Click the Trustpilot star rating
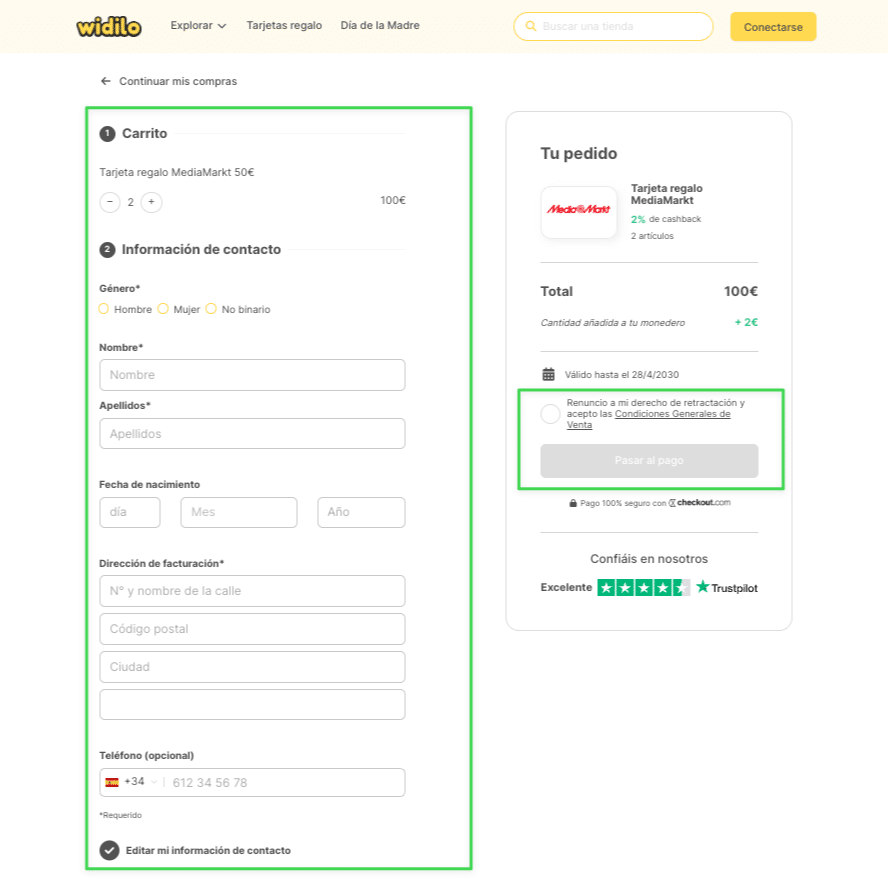 pos(643,588)
